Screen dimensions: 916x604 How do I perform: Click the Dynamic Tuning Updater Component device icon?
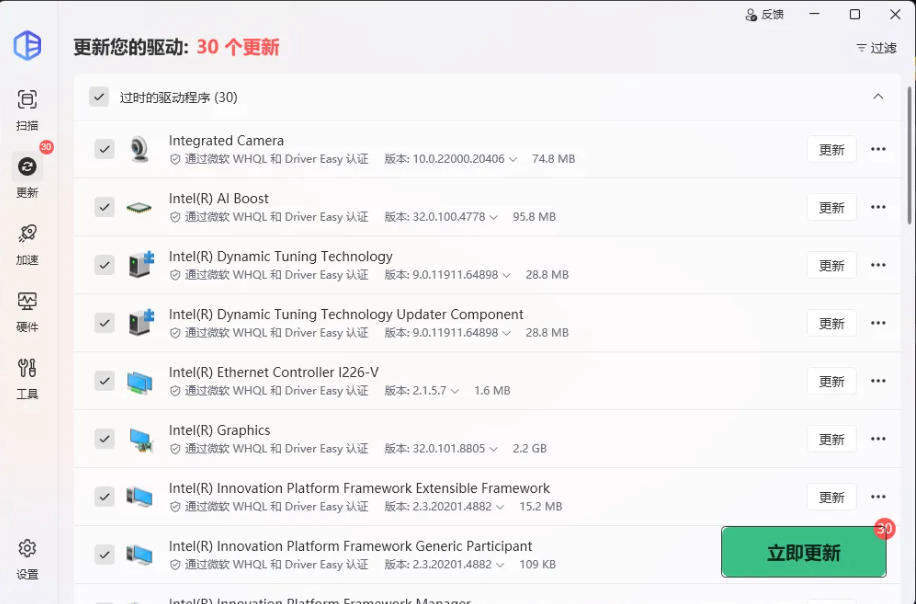(141, 322)
